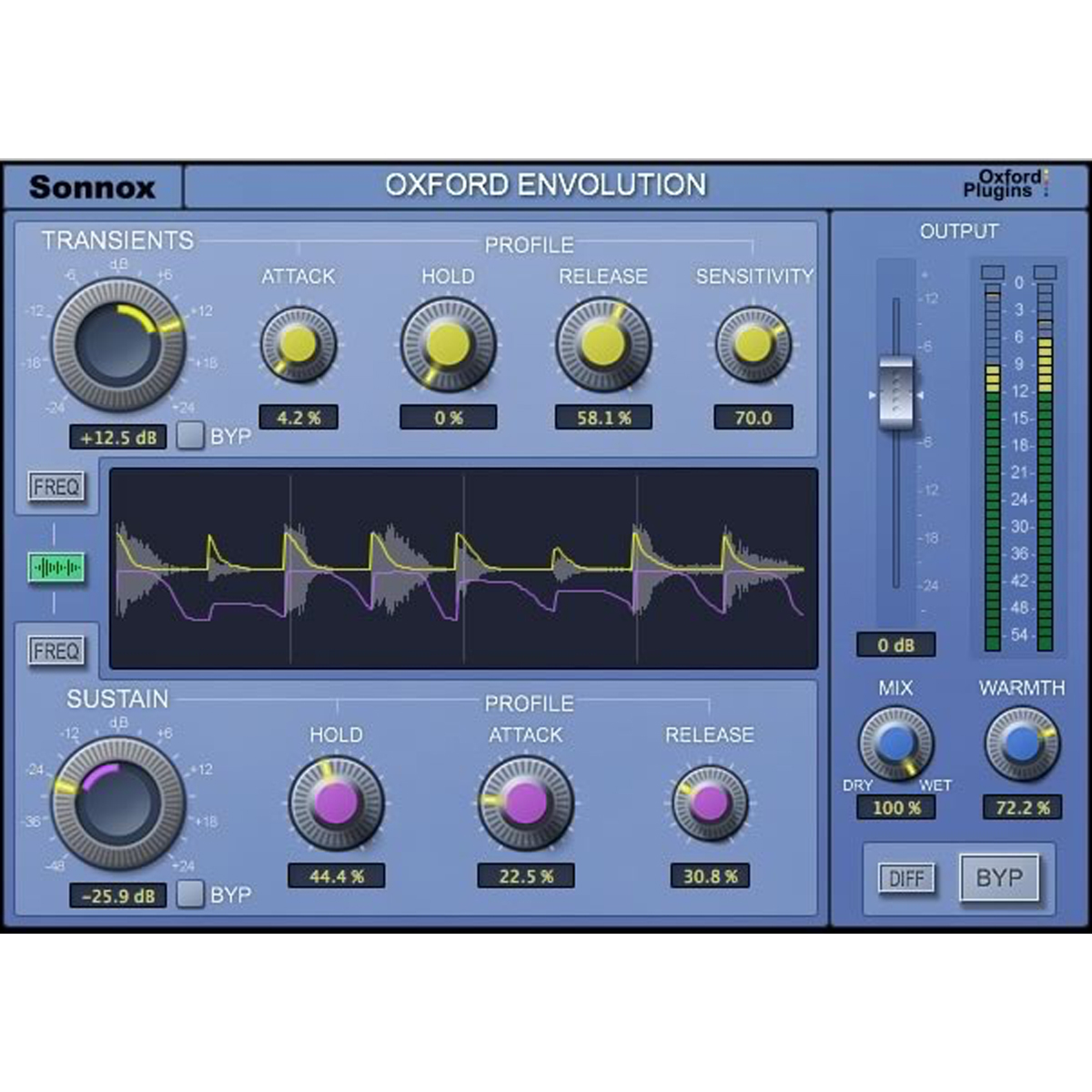1092x1092 pixels.
Task: Click the right output level meter
Action: click(x=1046, y=467)
